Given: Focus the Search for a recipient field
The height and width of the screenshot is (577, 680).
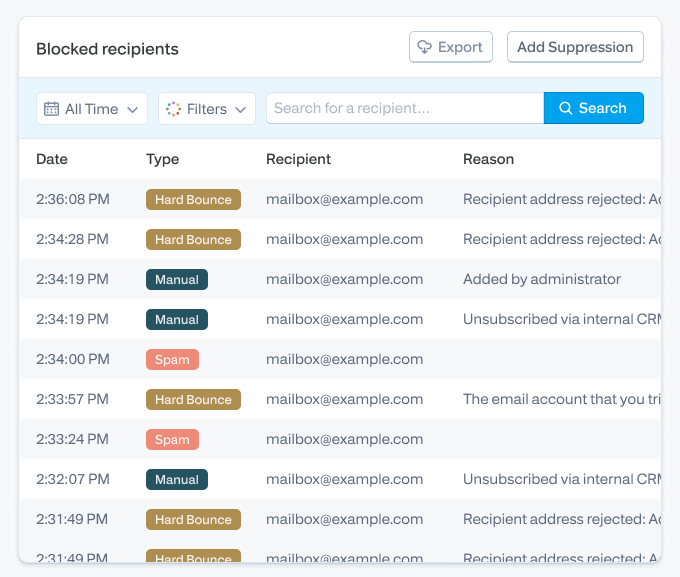Looking at the screenshot, I should (x=405, y=108).
